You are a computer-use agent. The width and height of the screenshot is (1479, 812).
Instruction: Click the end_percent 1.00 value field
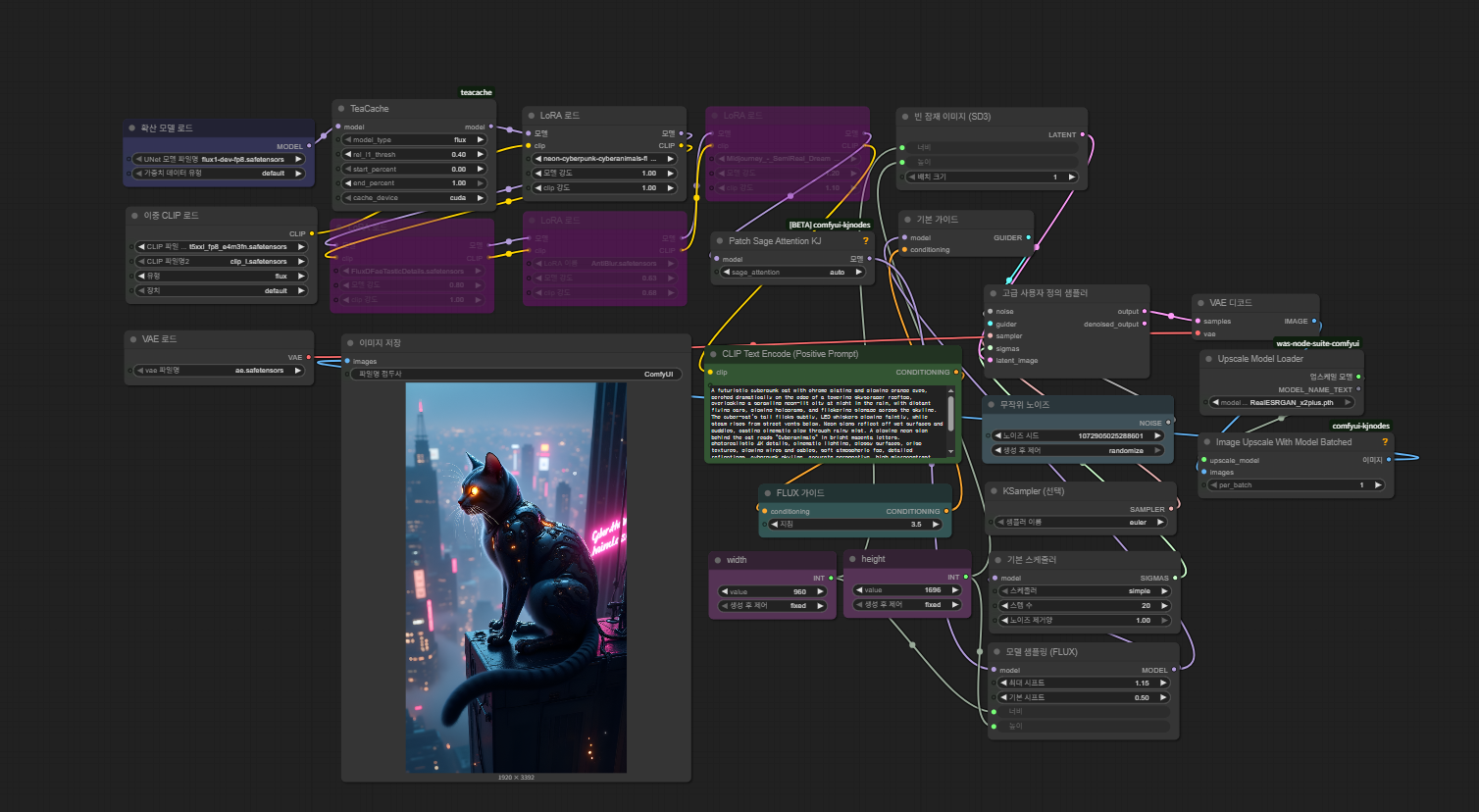[414, 182]
